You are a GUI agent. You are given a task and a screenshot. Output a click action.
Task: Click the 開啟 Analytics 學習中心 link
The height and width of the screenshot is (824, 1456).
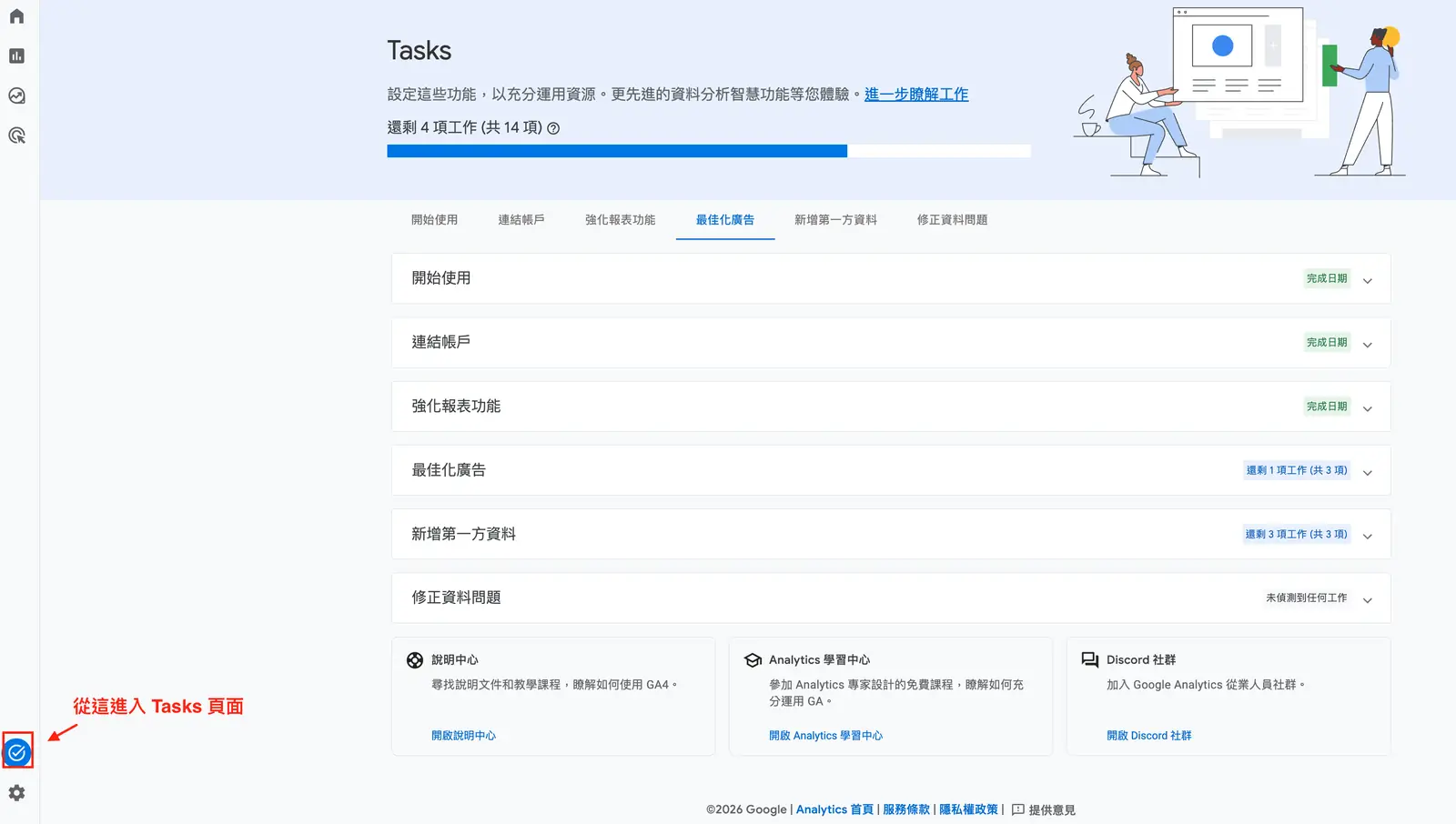point(825,736)
